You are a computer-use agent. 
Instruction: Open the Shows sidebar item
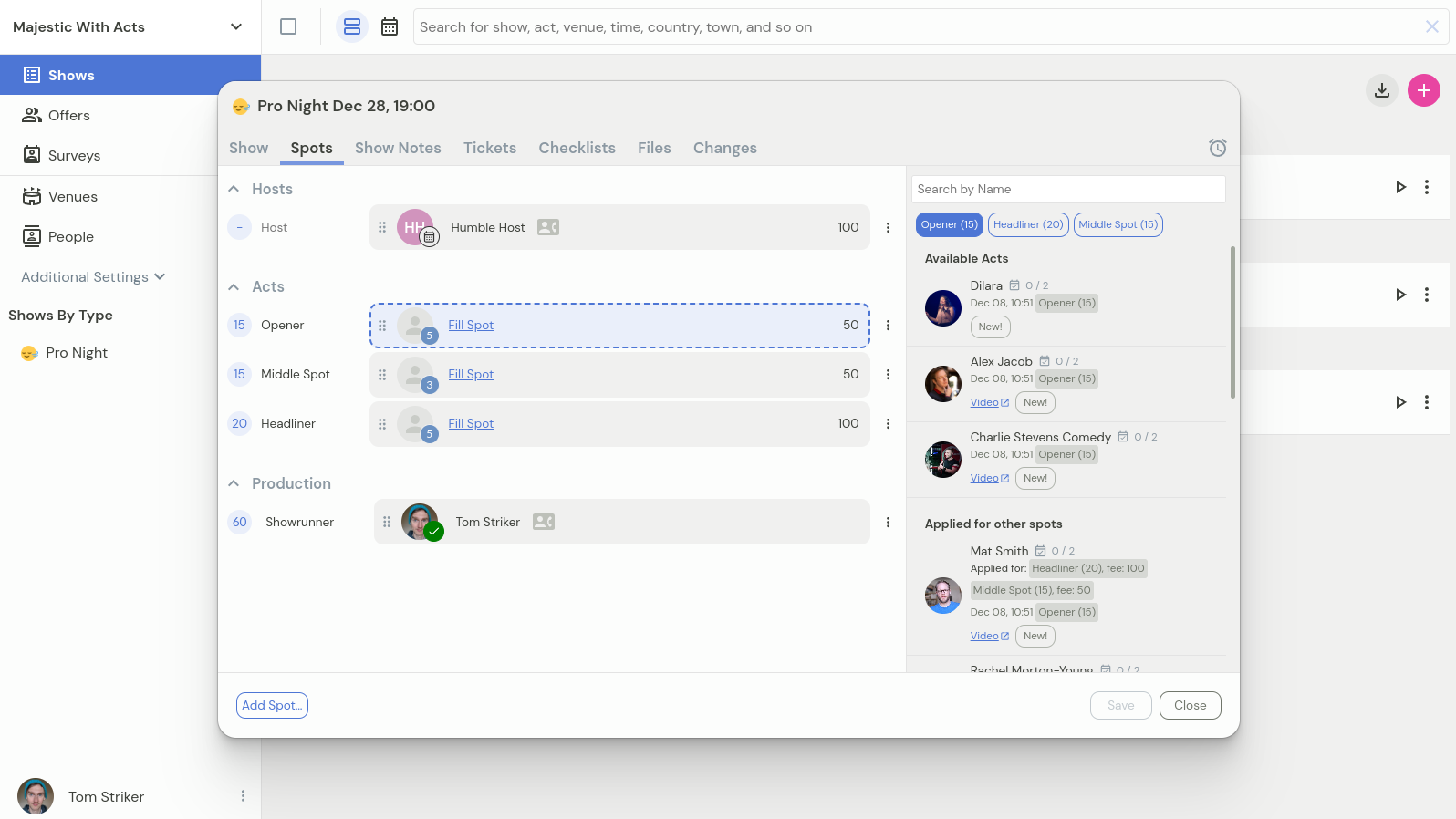(130, 75)
